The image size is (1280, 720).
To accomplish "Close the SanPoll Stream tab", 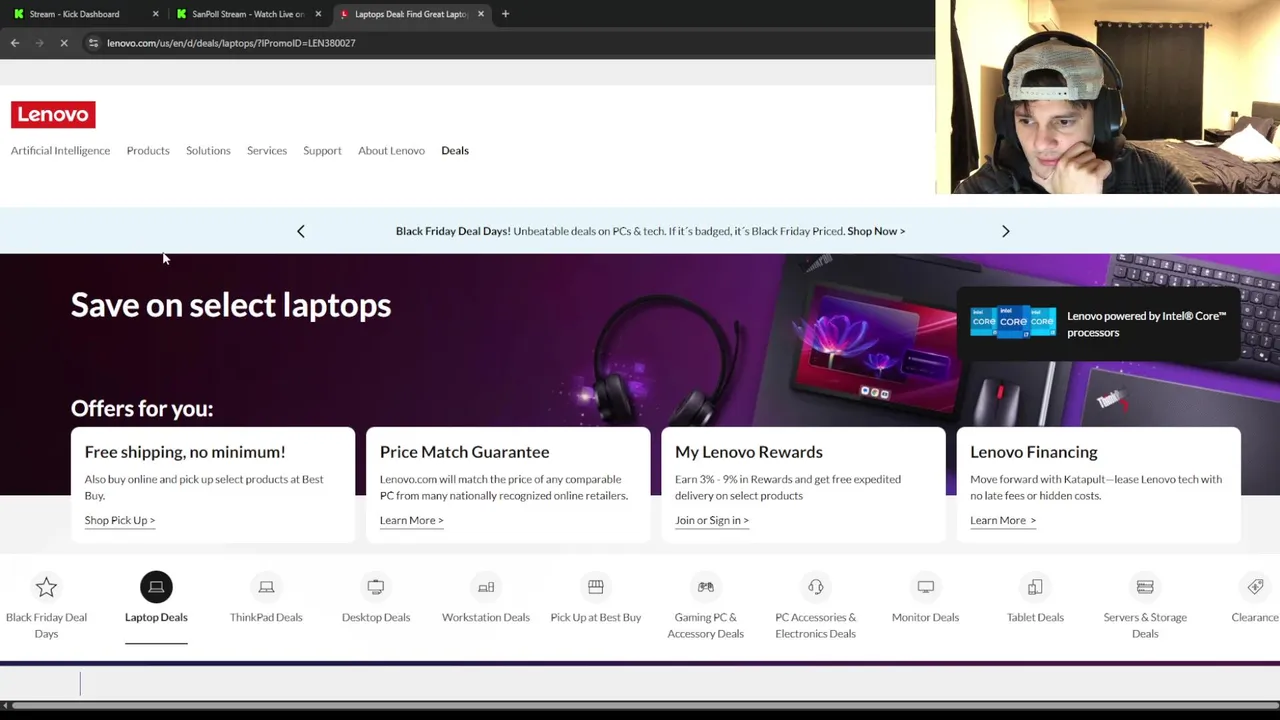I will (318, 14).
